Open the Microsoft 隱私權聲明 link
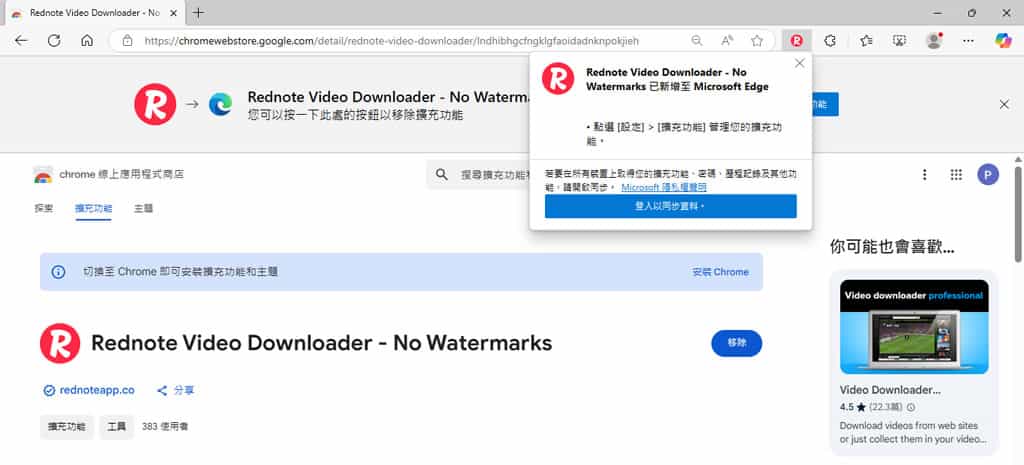This screenshot has width=1024, height=465. click(664, 187)
